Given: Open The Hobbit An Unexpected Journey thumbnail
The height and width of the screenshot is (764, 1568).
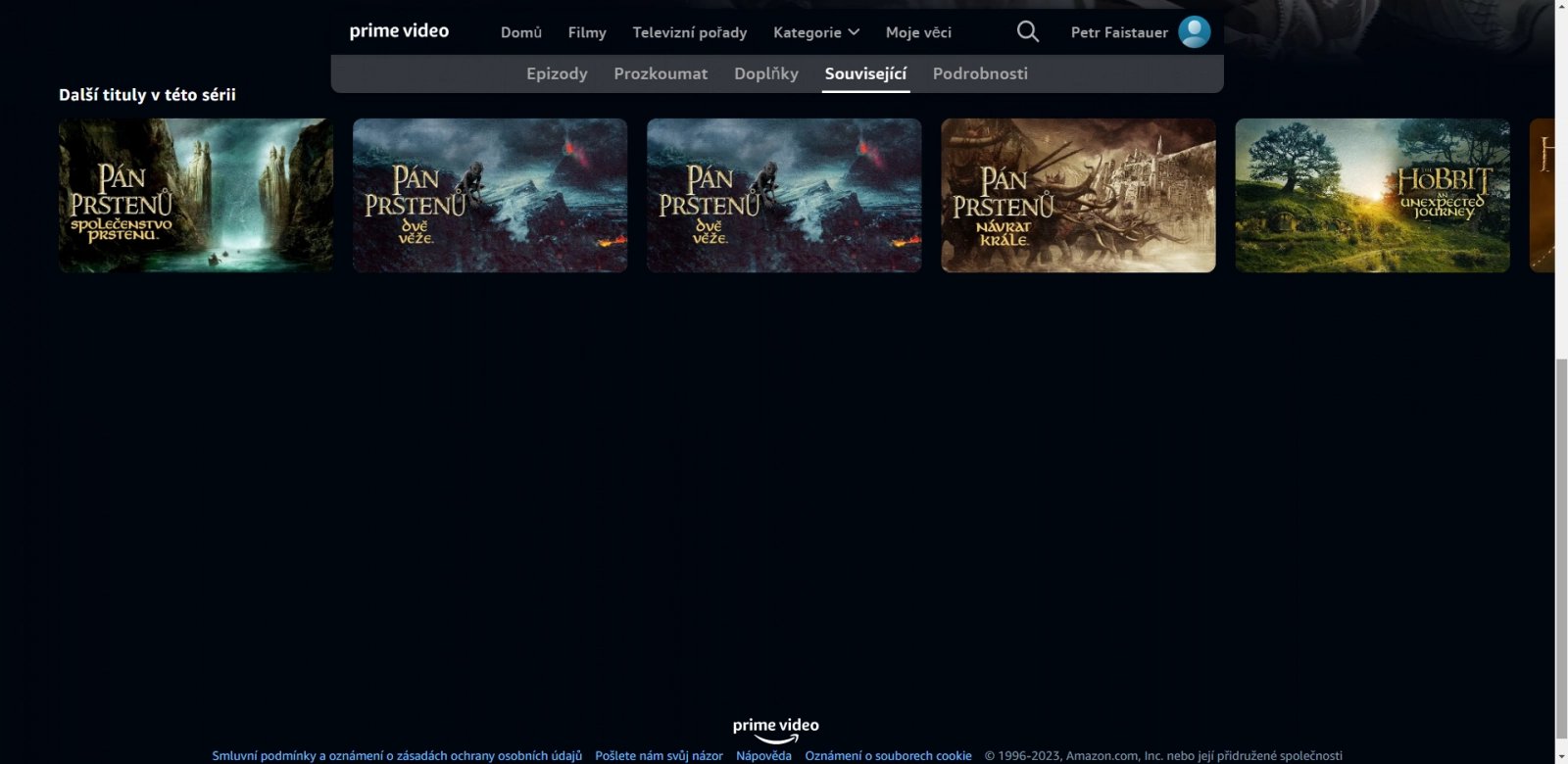Looking at the screenshot, I should coord(1372,195).
